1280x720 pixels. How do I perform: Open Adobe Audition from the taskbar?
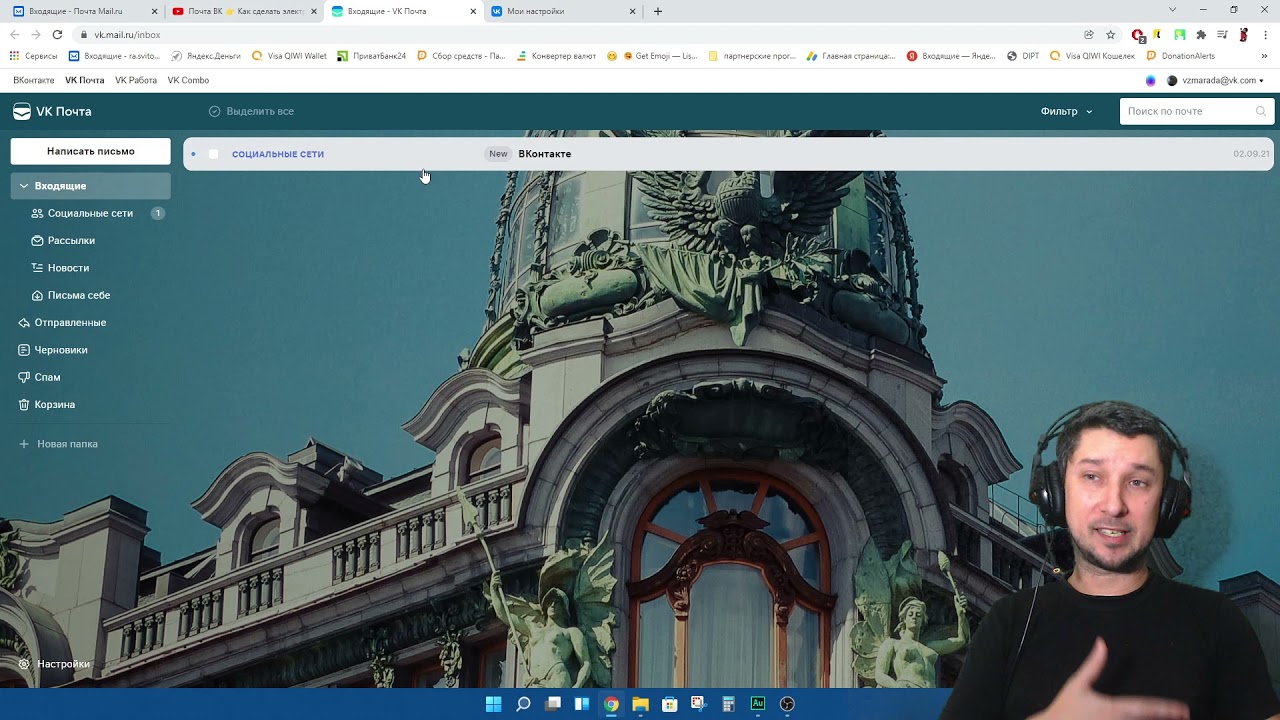pos(758,704)
